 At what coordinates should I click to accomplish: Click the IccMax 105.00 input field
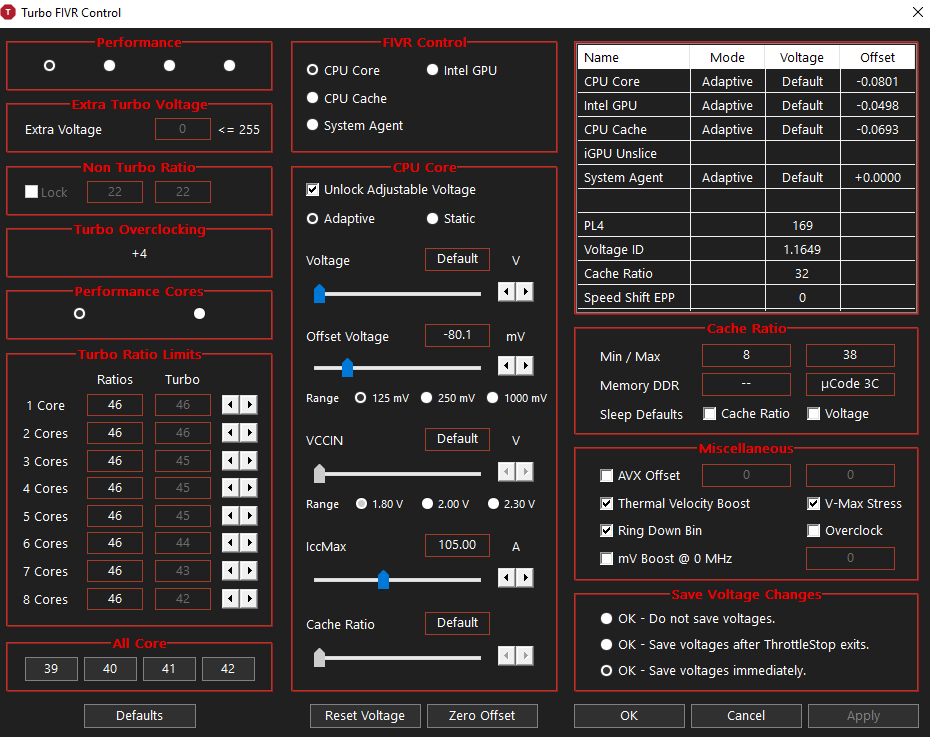point(457,545)
